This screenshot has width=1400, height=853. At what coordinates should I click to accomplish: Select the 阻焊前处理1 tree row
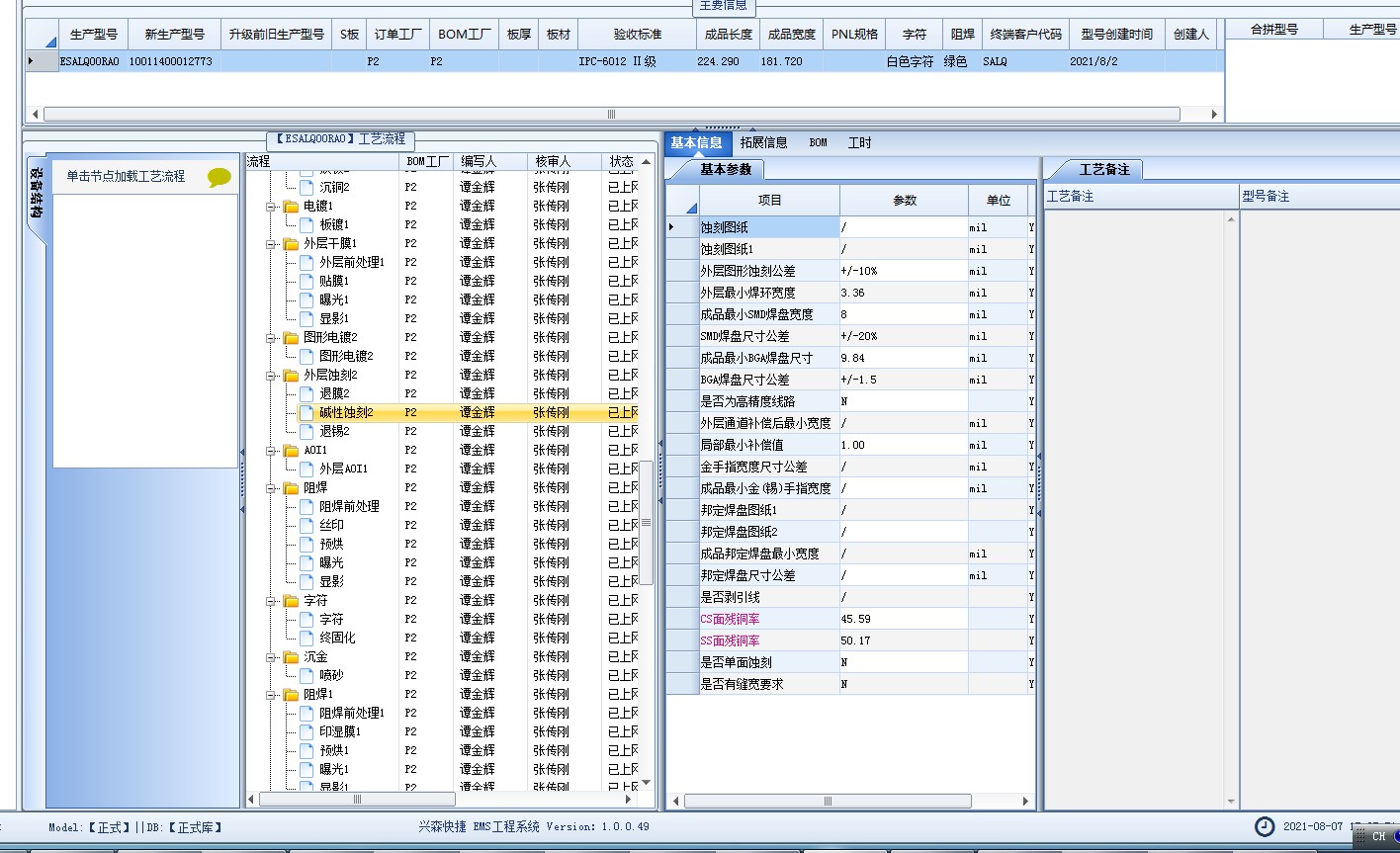point(351,714)
